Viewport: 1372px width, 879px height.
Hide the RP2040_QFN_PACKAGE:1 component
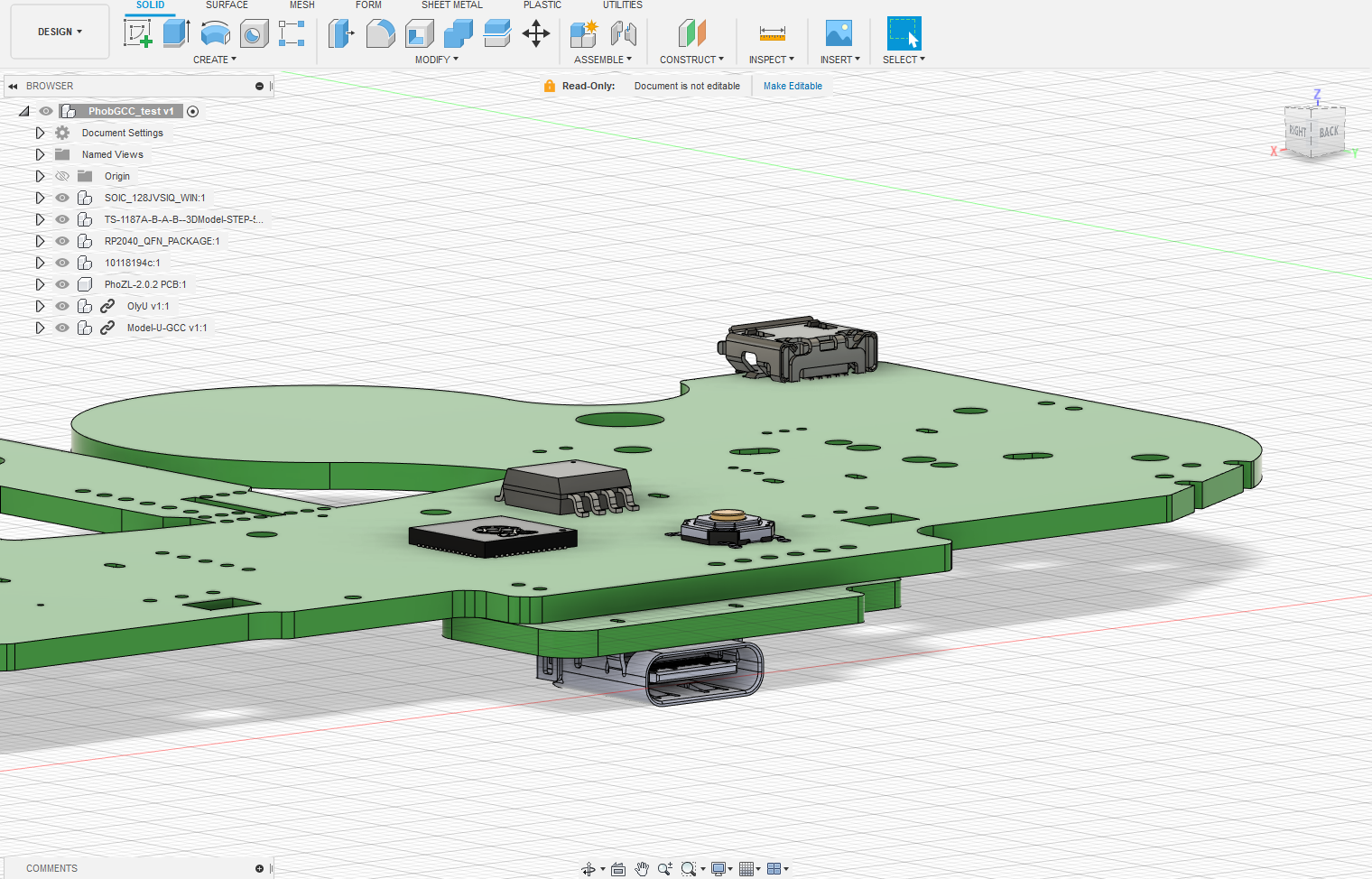(62, 241)
